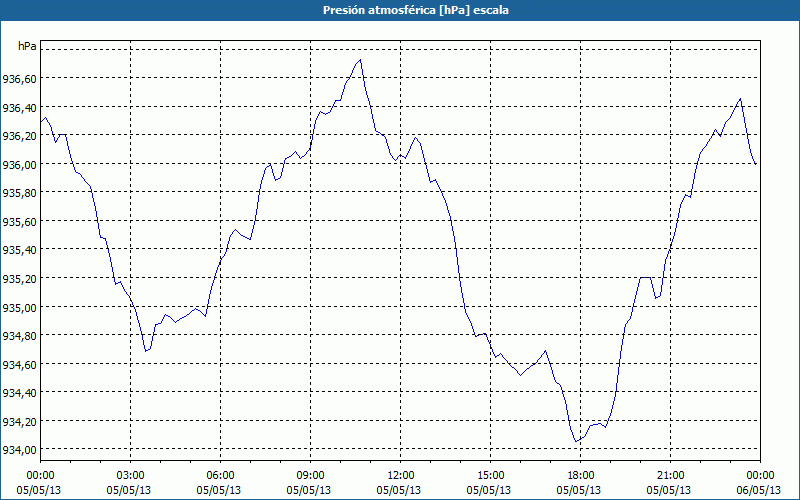Click the 09:00 time axis label
Viewport: 800px width, 500px height.
pos(310,475)
